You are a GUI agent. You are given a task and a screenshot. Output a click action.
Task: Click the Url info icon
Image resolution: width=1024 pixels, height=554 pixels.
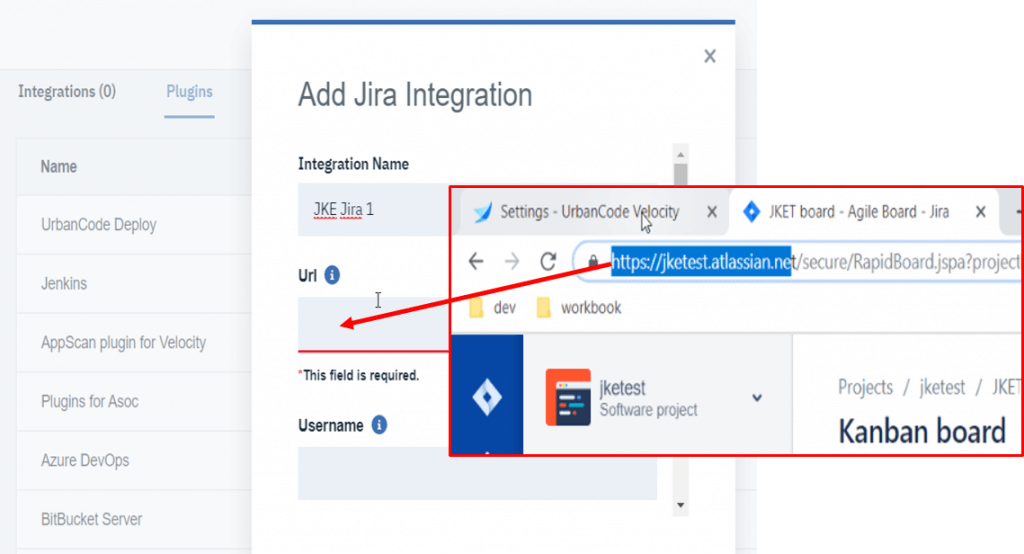click(333, 274)
